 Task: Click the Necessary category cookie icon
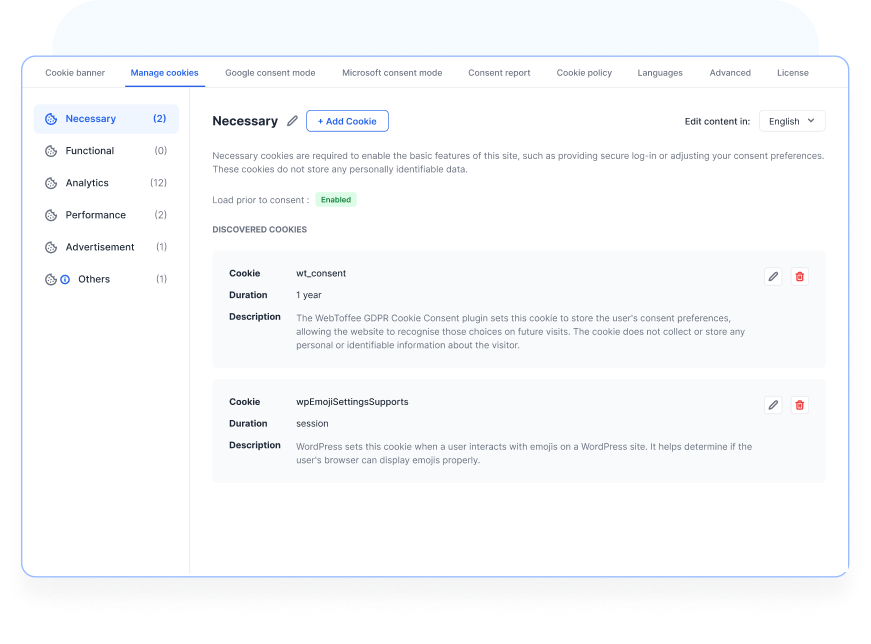point(51,119)
